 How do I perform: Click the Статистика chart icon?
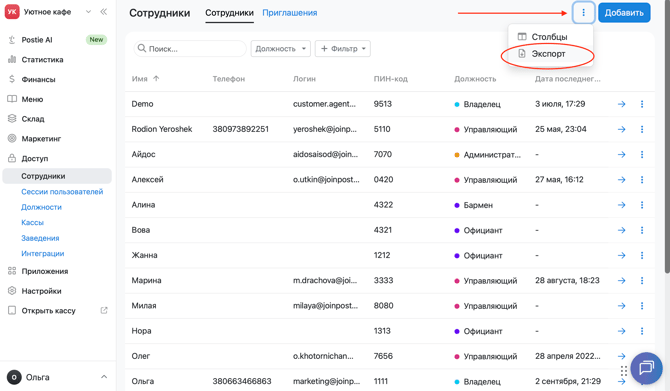(12, 59)
